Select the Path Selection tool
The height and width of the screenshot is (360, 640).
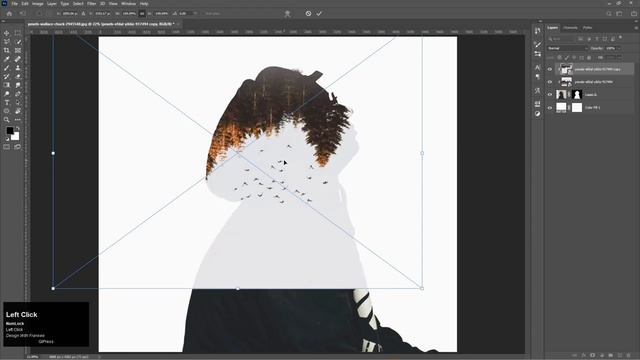point(18,102)
